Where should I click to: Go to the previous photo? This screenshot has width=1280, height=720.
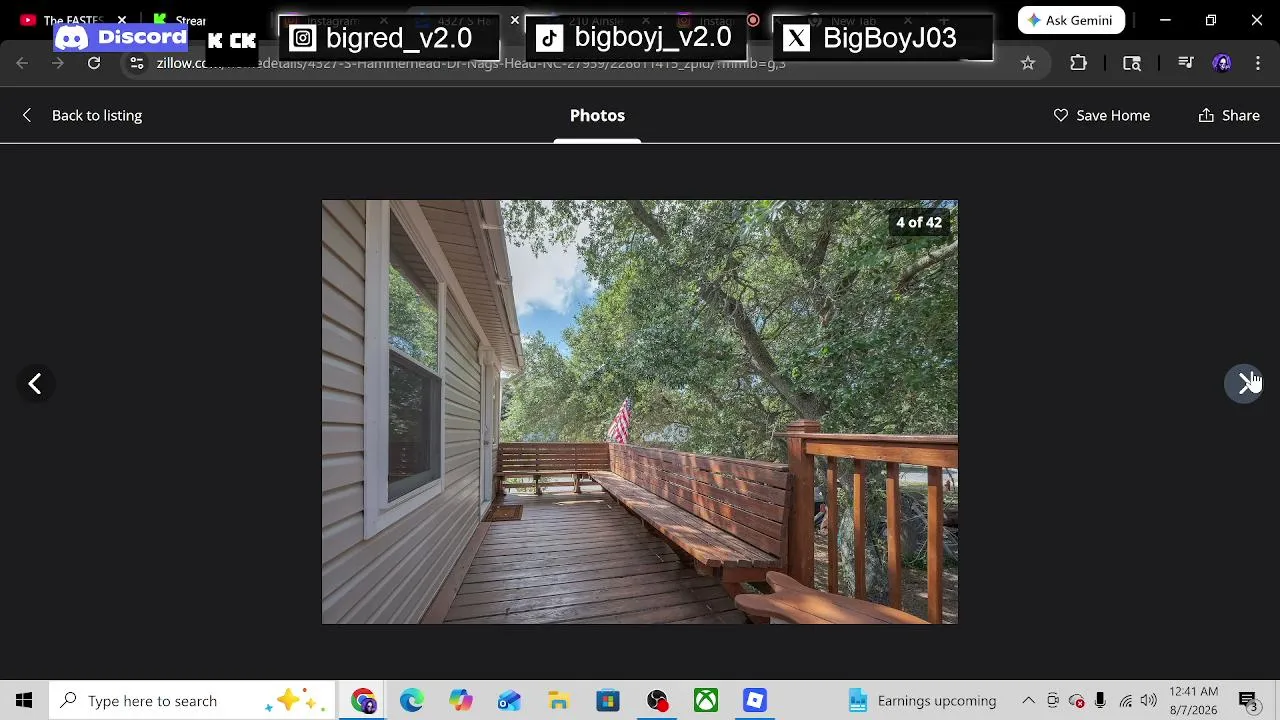click(35, 384)
